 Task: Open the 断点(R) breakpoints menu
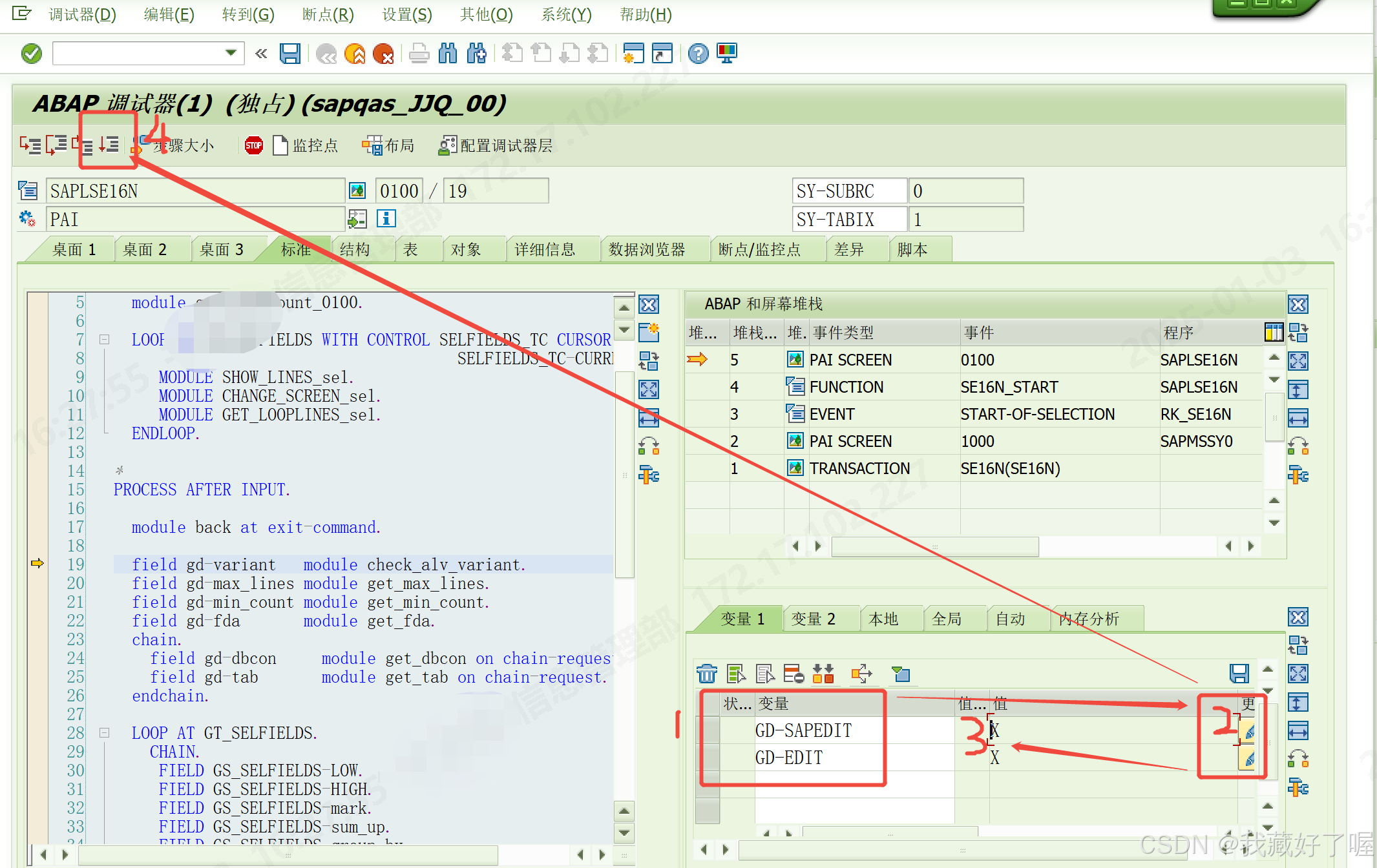pos(328,14)
